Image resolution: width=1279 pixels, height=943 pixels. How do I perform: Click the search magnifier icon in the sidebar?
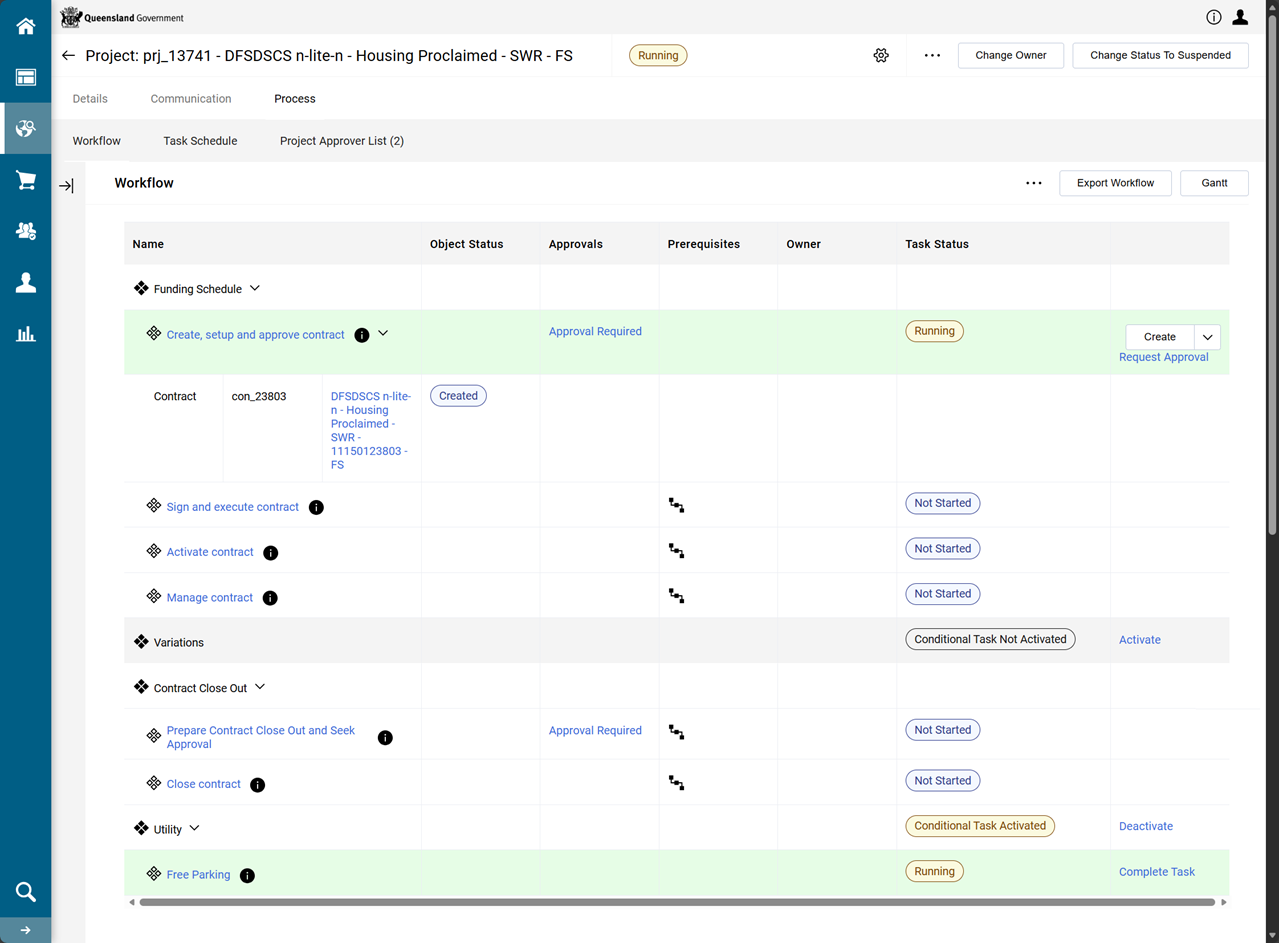tap(25, 892)
